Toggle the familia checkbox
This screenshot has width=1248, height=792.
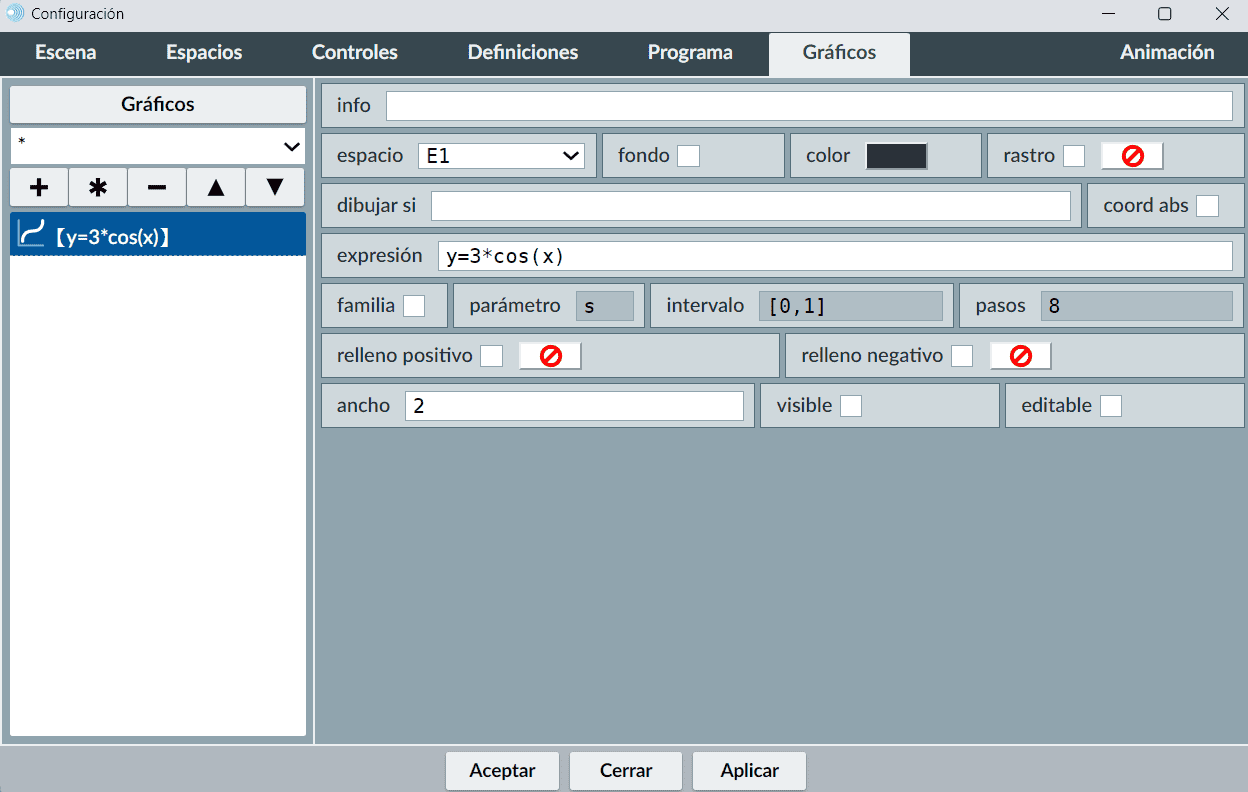click(x=414, y=306)
